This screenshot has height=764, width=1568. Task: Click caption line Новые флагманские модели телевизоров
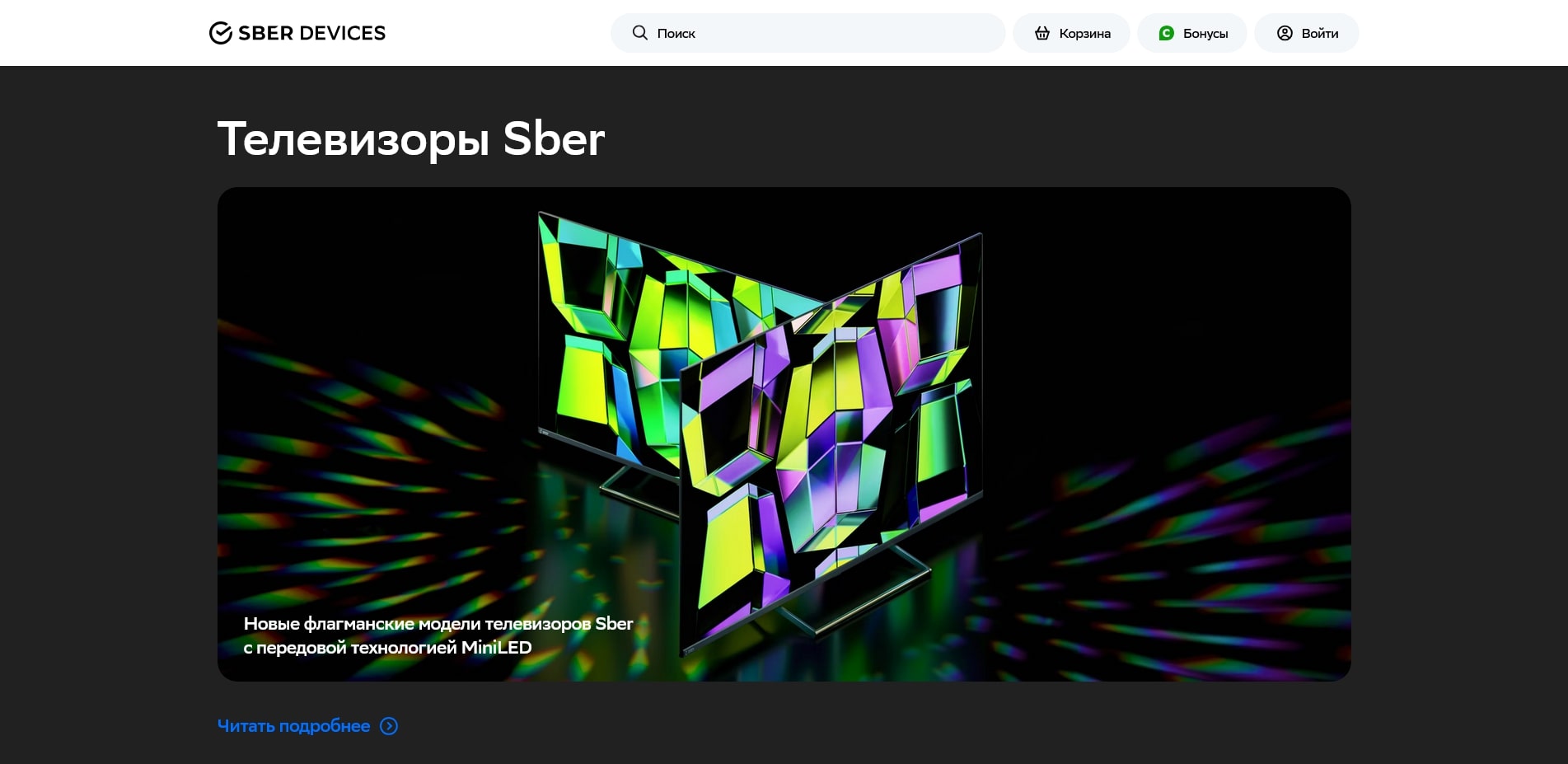pyautogui.click(x=438, y=624)
